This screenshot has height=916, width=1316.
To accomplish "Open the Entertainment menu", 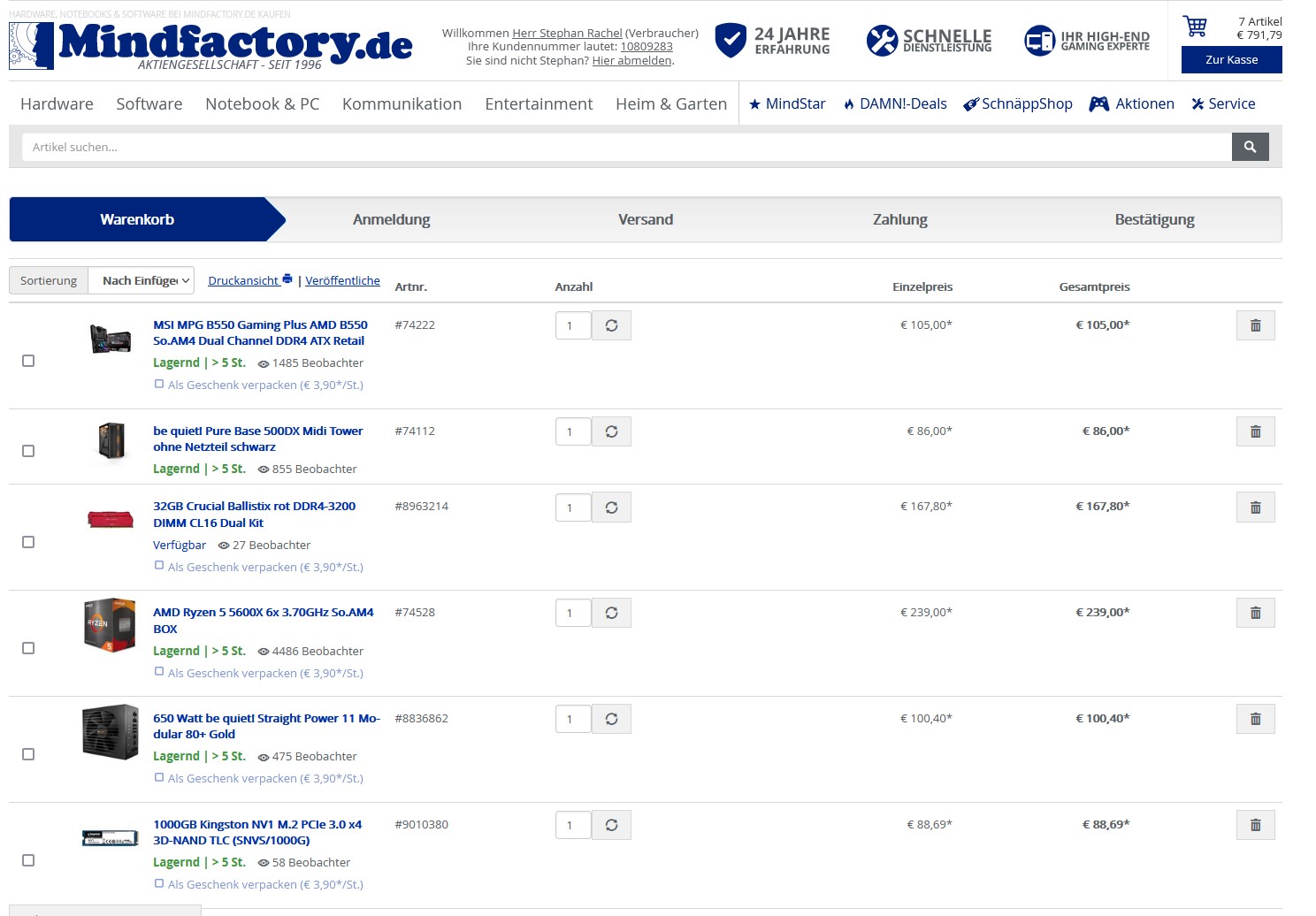I will (539, 103).
